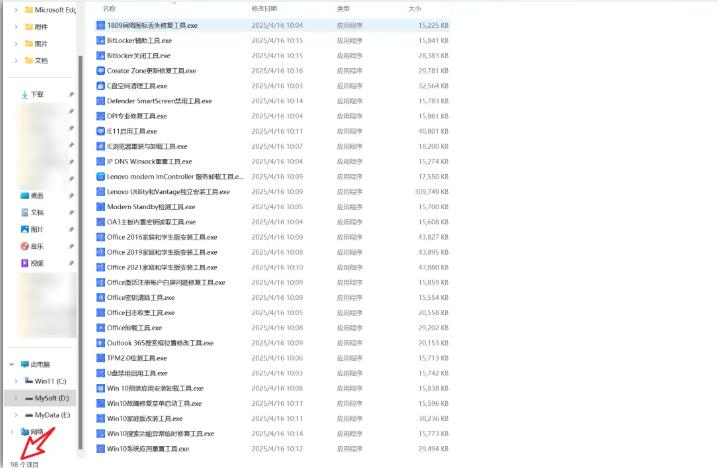Click the Creator Zone更新修复工具.exe file icon
Image resolution: width=718 pixels, height=468 pixels.
pyautogui.click(x=100, y=71)
